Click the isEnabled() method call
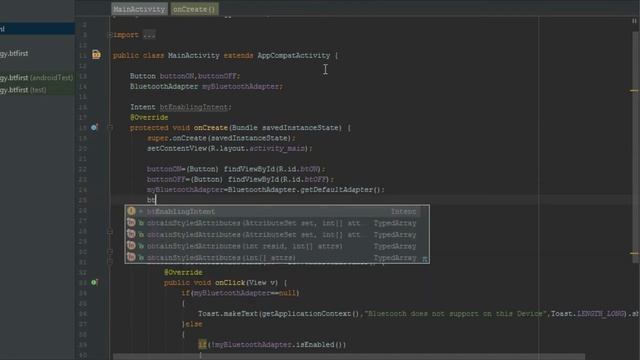Image resolution: width=640 pixels, height=360 pixels. pyautogui.click(x=320, y=344)
